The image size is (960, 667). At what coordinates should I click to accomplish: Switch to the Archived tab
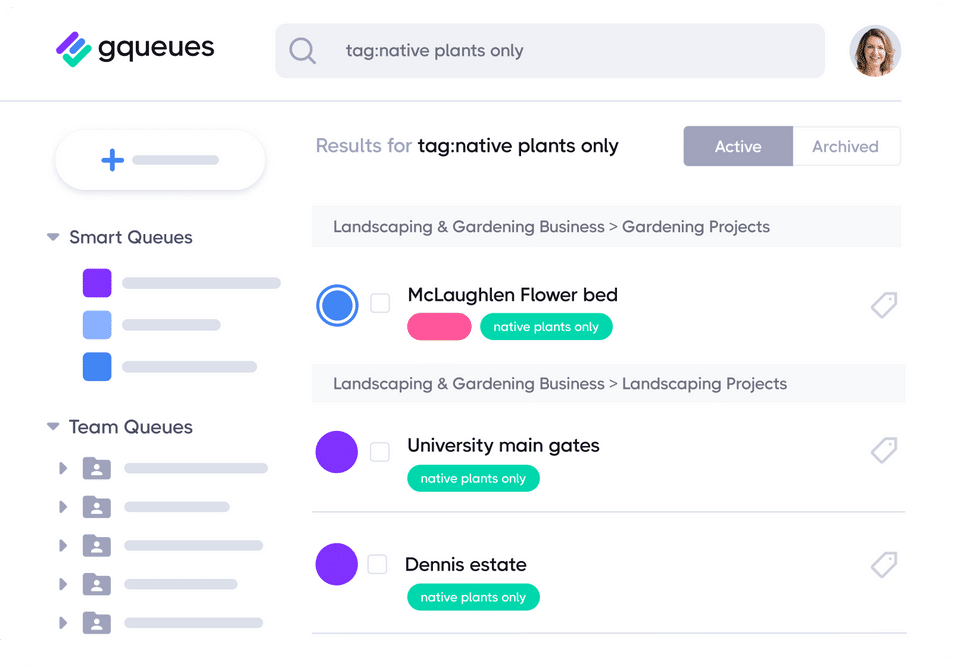tap(845, 146)
